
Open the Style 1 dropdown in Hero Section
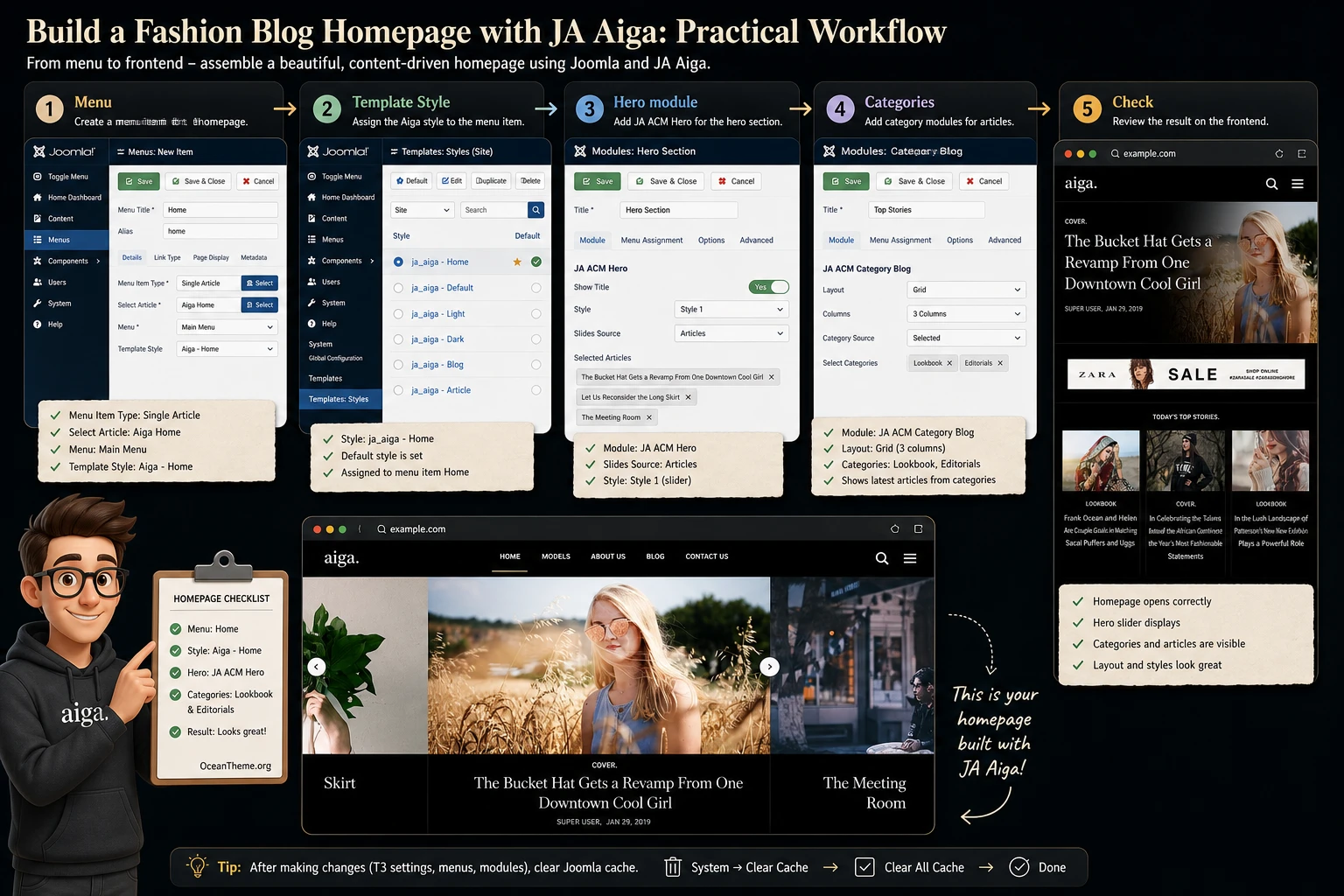pyautogui.click(x=731, y=309)
